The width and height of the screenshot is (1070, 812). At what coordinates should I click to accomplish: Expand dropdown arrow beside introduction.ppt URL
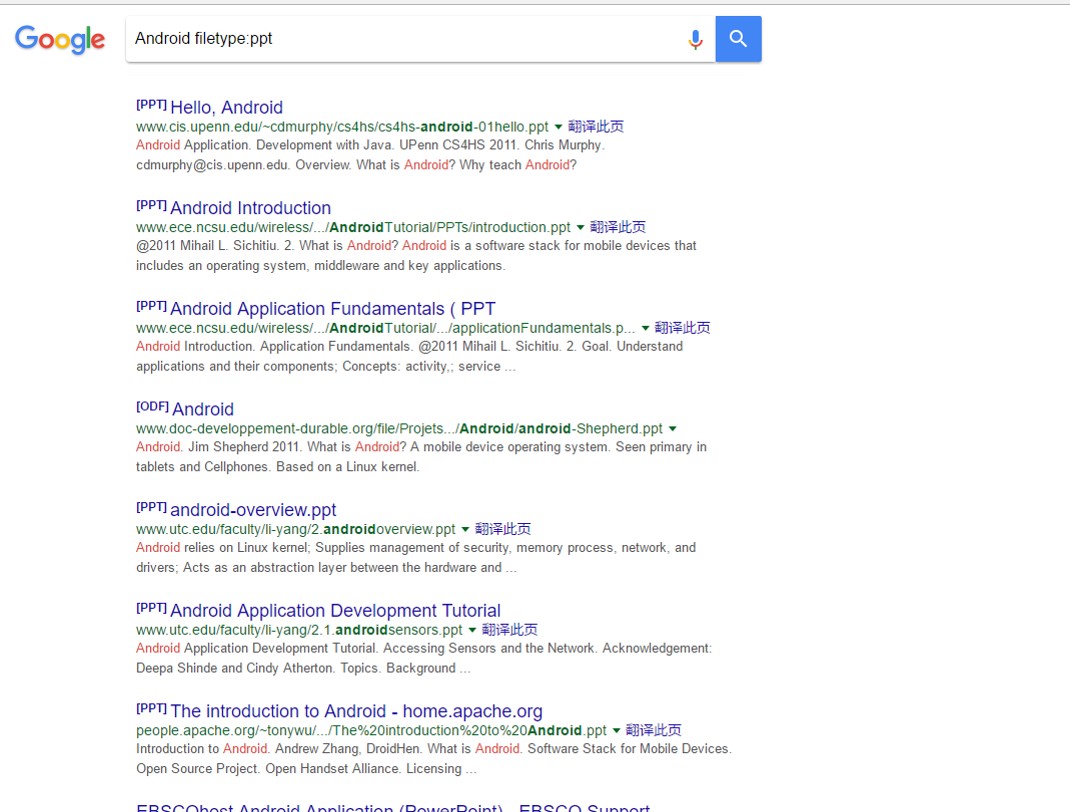(x=580, y=227)
